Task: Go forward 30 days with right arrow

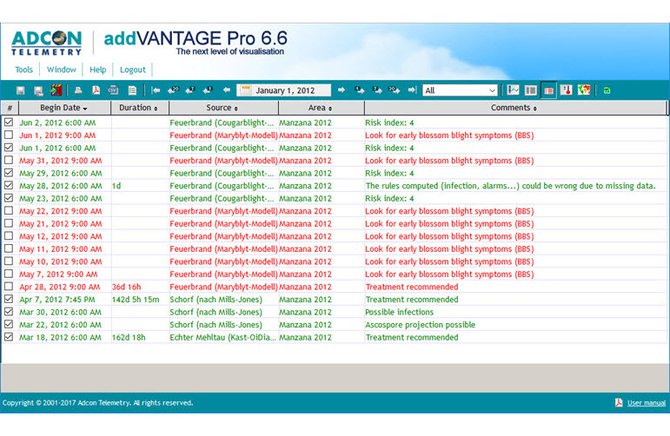Action: pos(394,90)
